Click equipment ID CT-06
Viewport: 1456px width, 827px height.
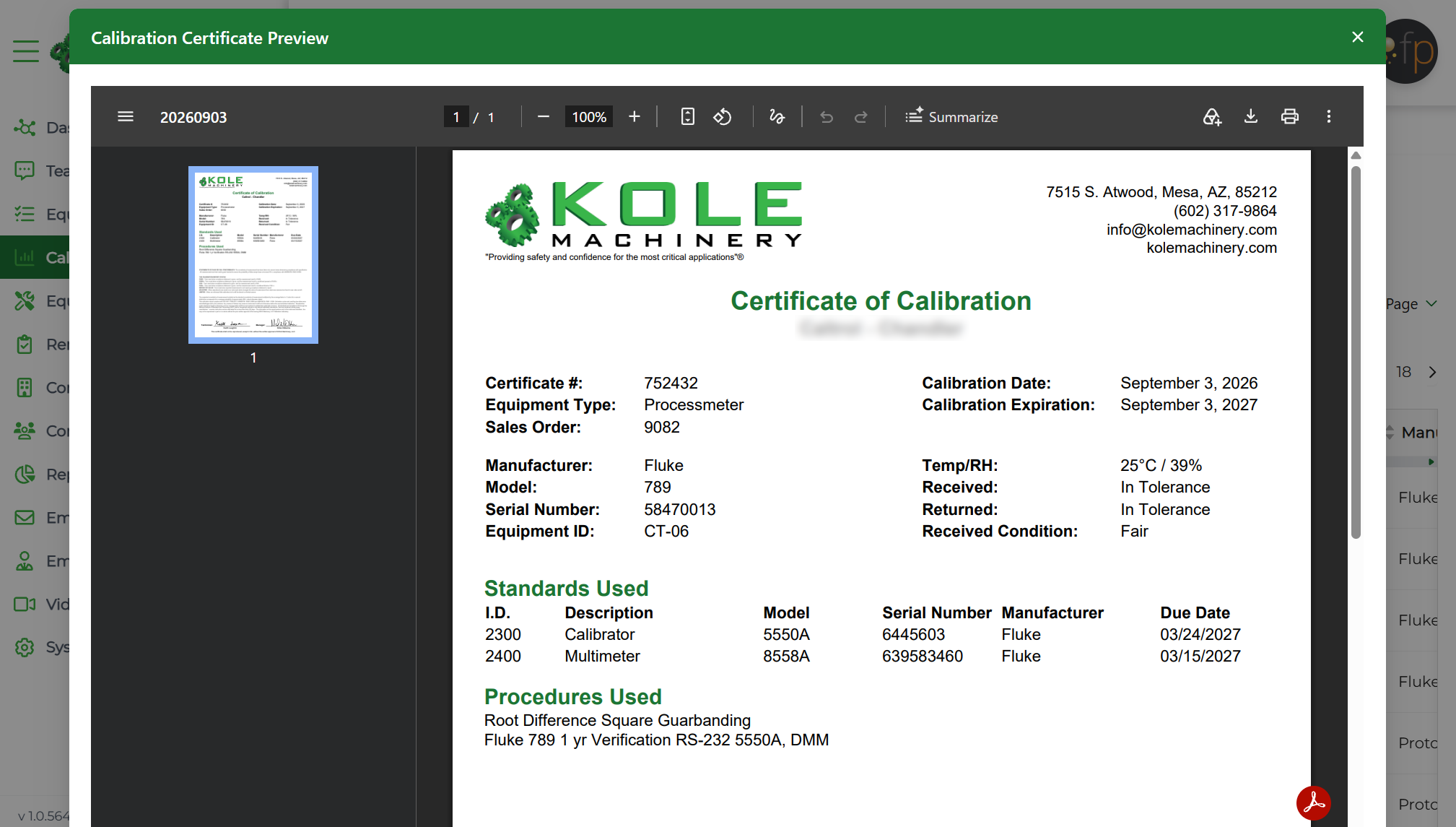(666, 532)
